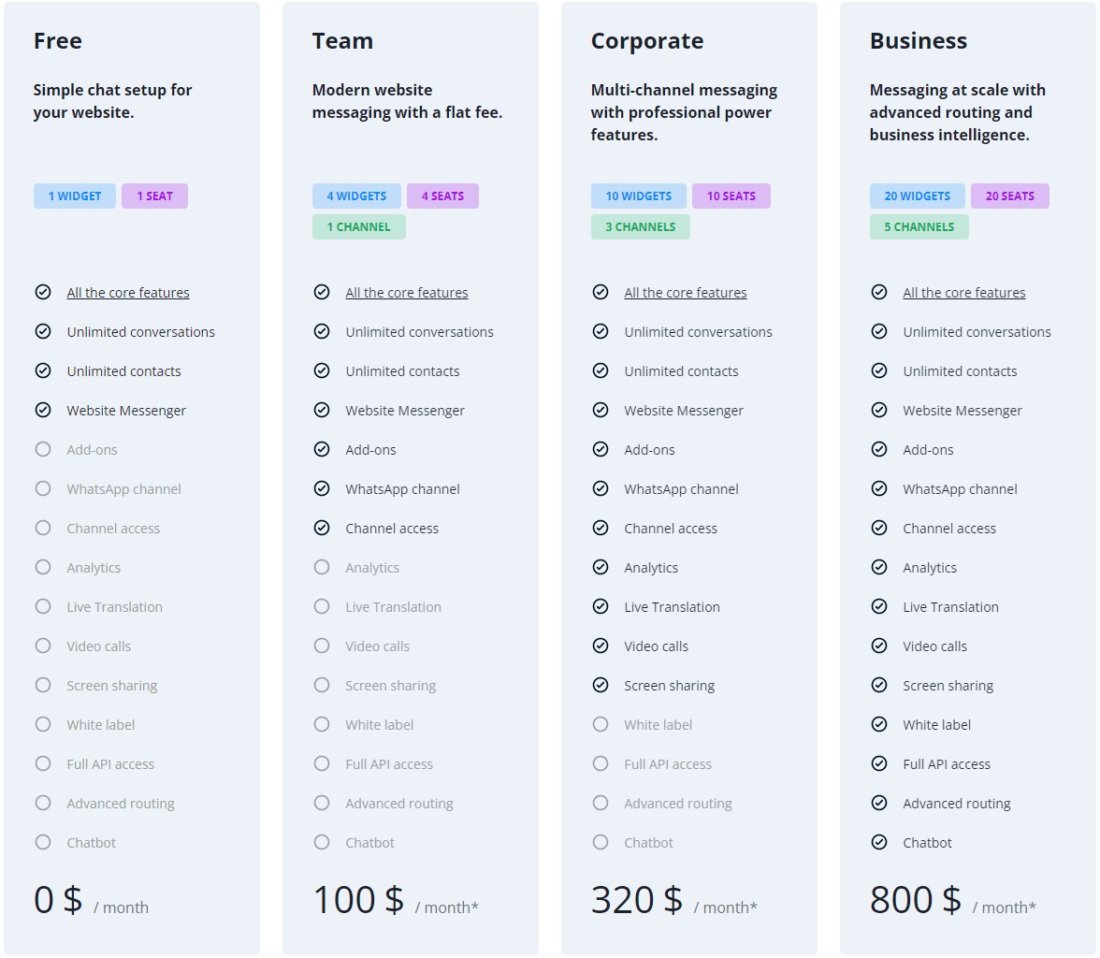
Task: Click the checkmark beside Analytics in Corporate plan
Action: click(600, 567)
